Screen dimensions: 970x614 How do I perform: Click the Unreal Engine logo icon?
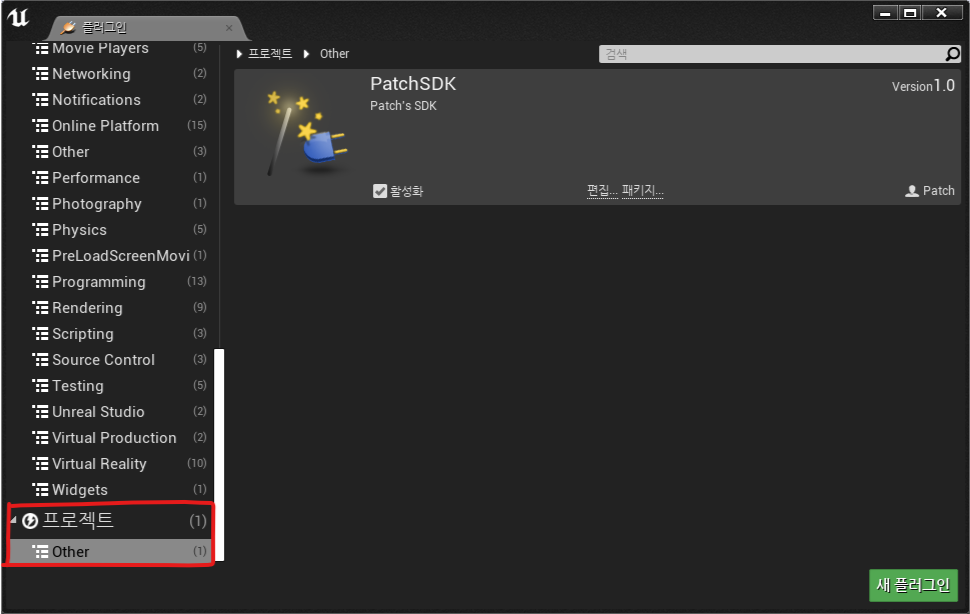(x=18, y=17)
